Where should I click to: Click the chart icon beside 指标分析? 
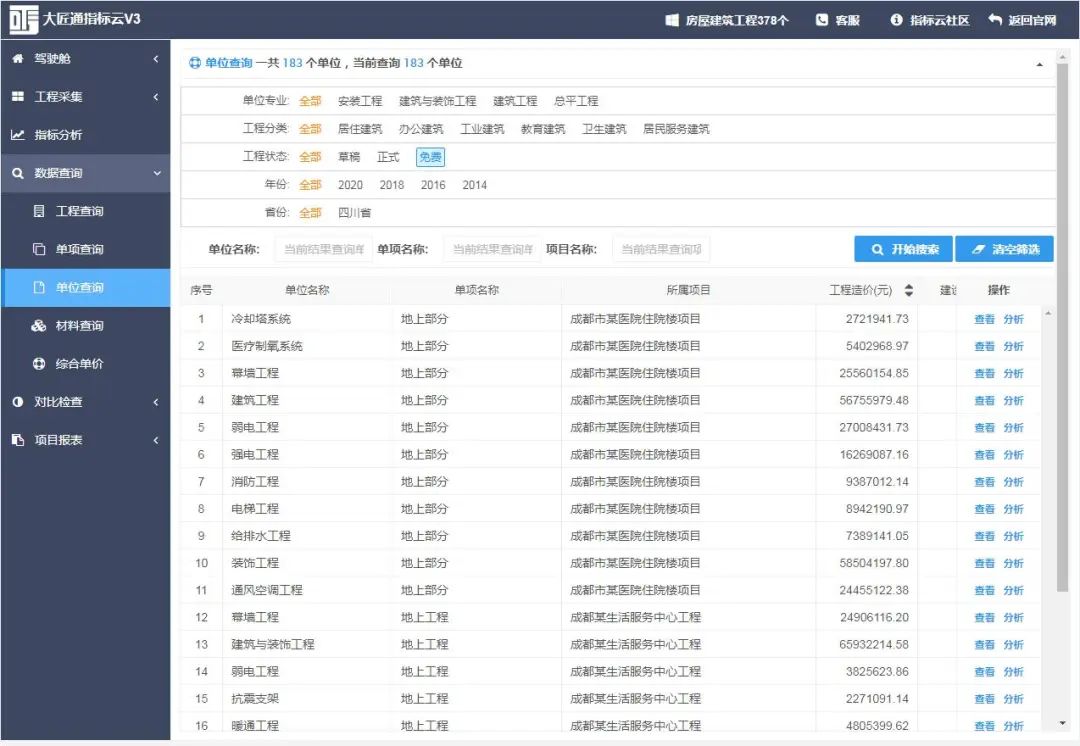coord(18,135)
